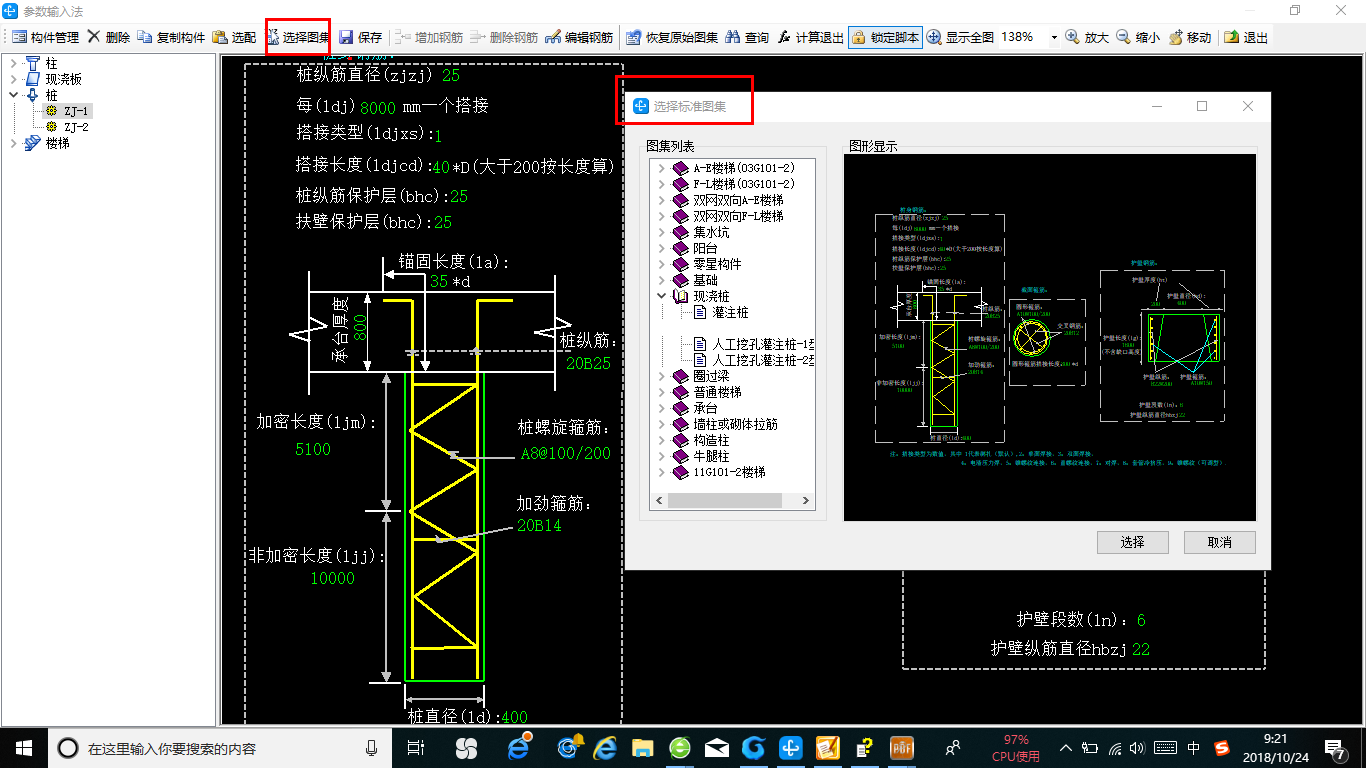Expand the 柱 node in component tree

[x=13, y=63]
